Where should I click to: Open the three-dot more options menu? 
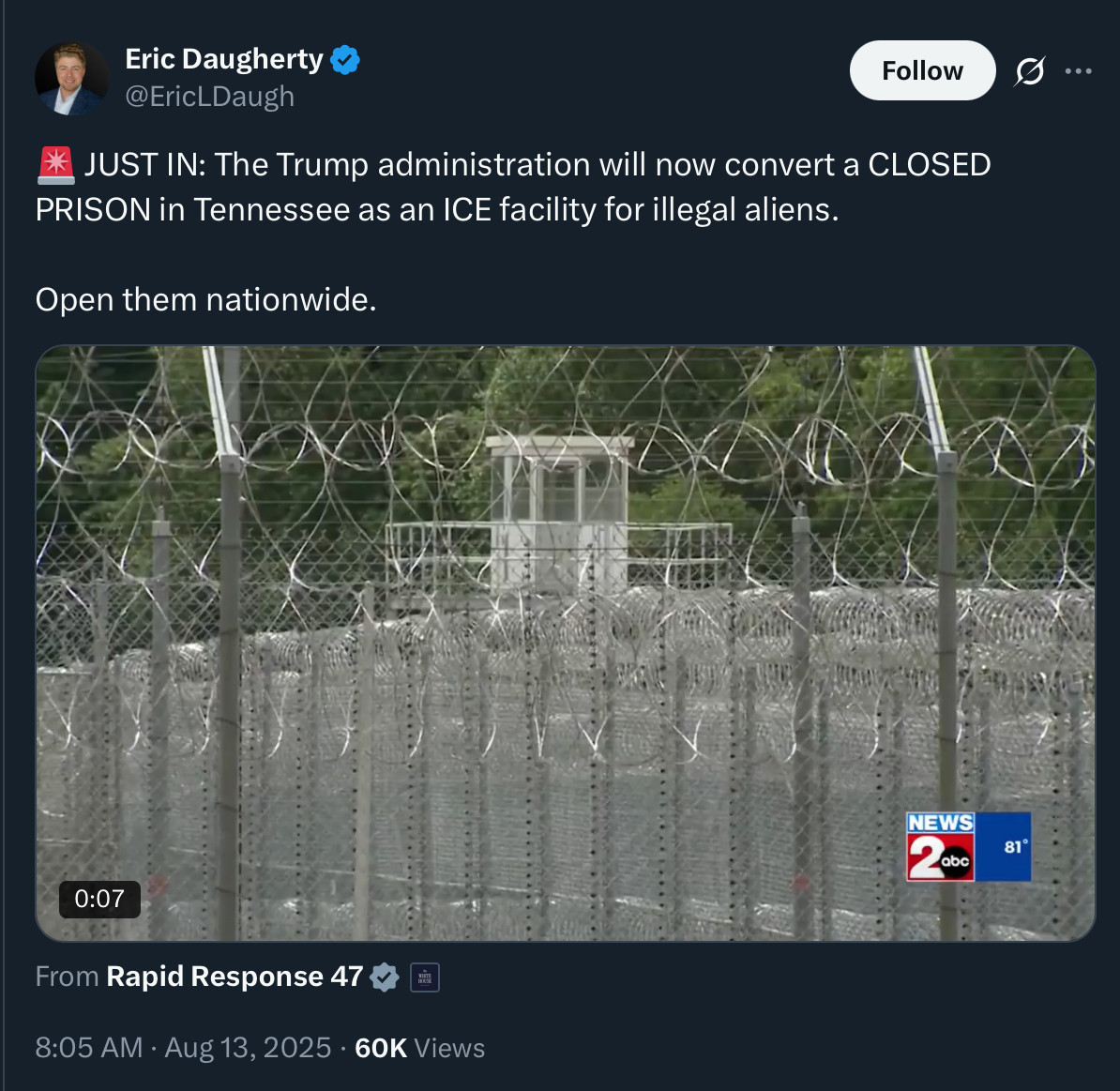(x=1078, y=70)
